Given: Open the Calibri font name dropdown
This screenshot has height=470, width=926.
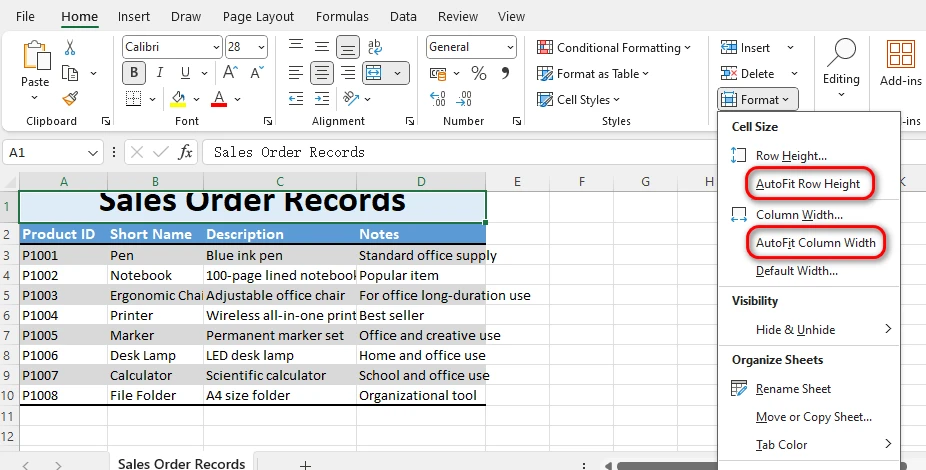Looking at the screenshot, I should pos(216,47).
